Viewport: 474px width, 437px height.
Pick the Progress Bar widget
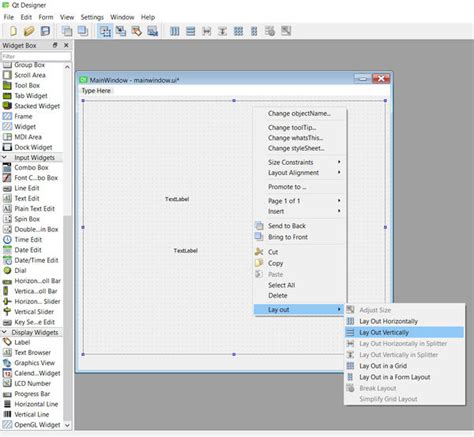coord(31,394)
